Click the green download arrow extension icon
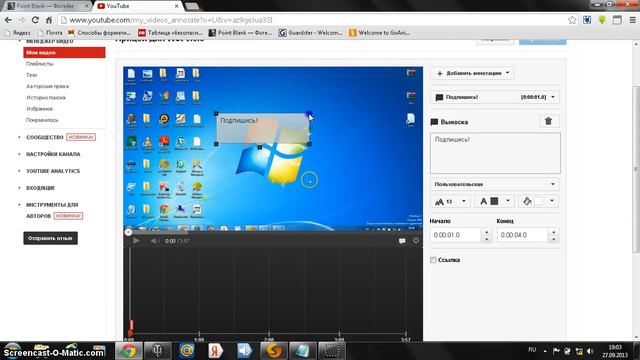 coord(602,20)
